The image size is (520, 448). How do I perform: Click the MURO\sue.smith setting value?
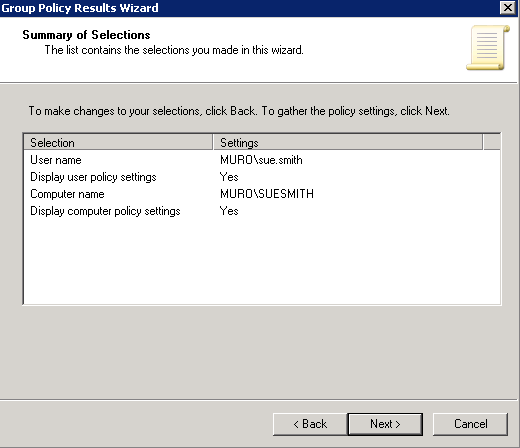pyautogui.click(x=261, y=160)
